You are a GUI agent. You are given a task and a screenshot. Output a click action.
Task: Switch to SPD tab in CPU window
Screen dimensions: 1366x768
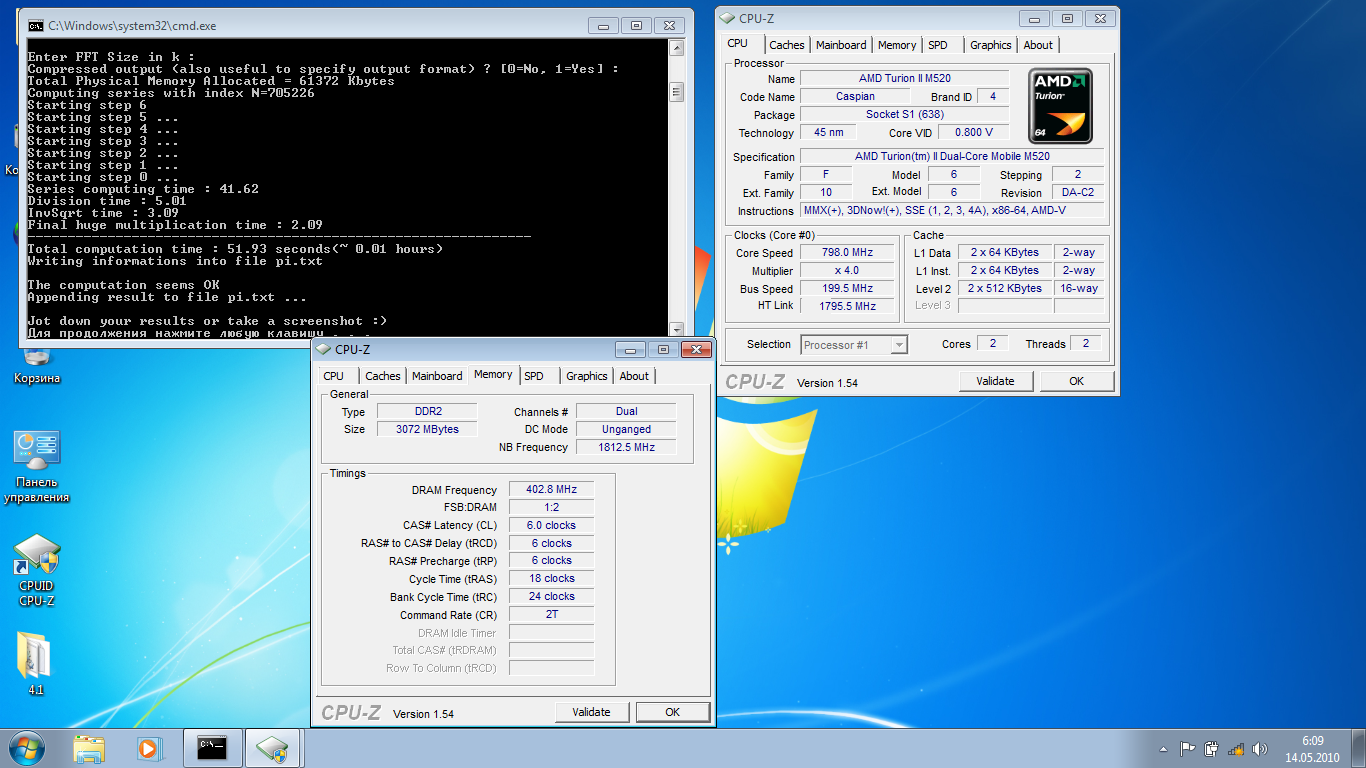(x=938, y=45)
